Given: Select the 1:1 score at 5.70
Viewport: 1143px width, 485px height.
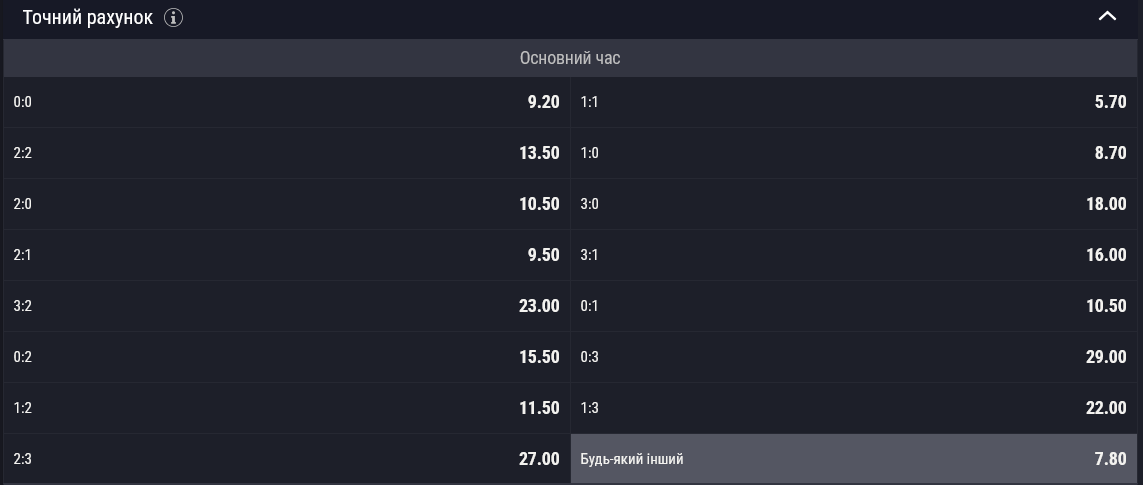Looking at the screenshot, I should 854,102.
